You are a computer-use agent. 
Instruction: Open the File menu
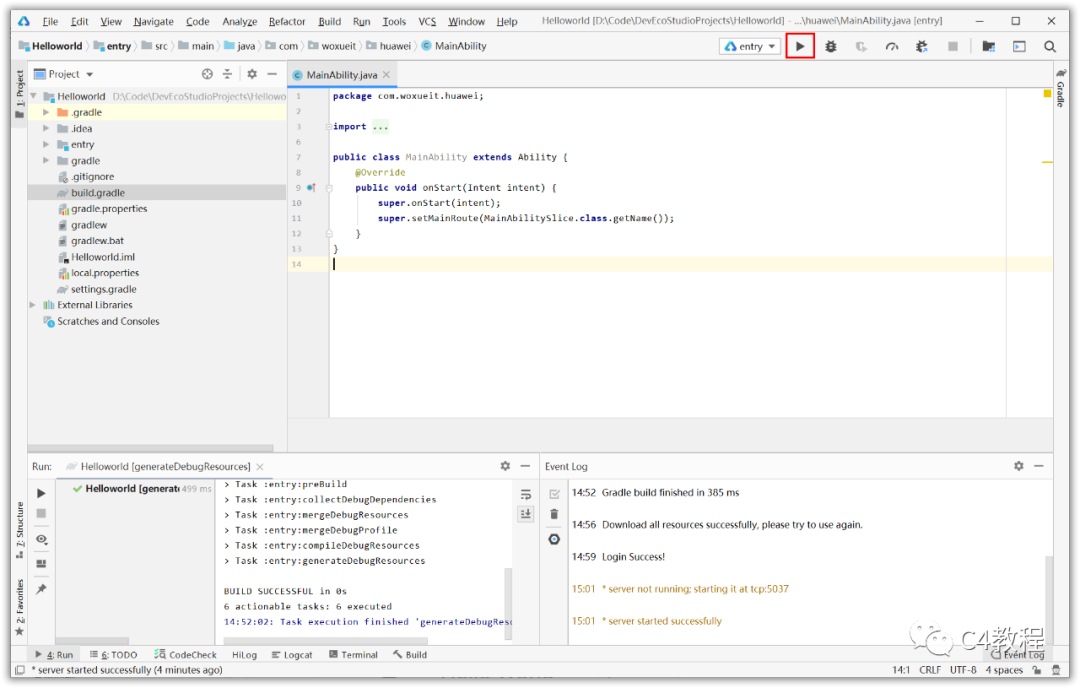tap(50, 21)
